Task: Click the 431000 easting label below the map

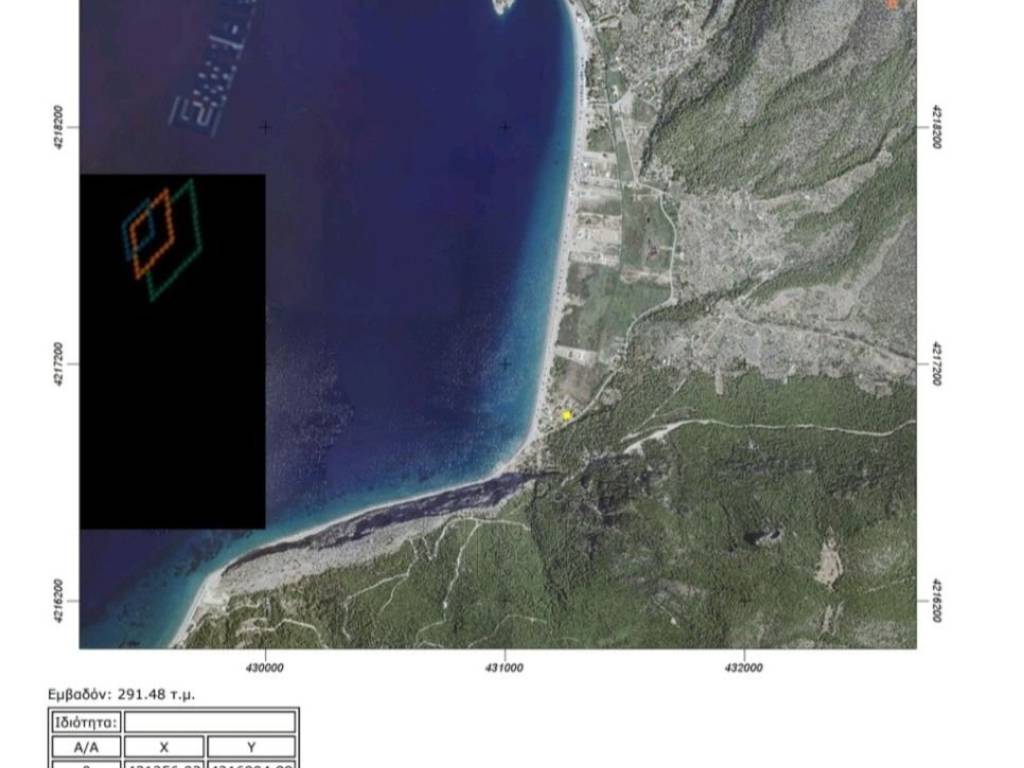Action: [x=505, y=668]
